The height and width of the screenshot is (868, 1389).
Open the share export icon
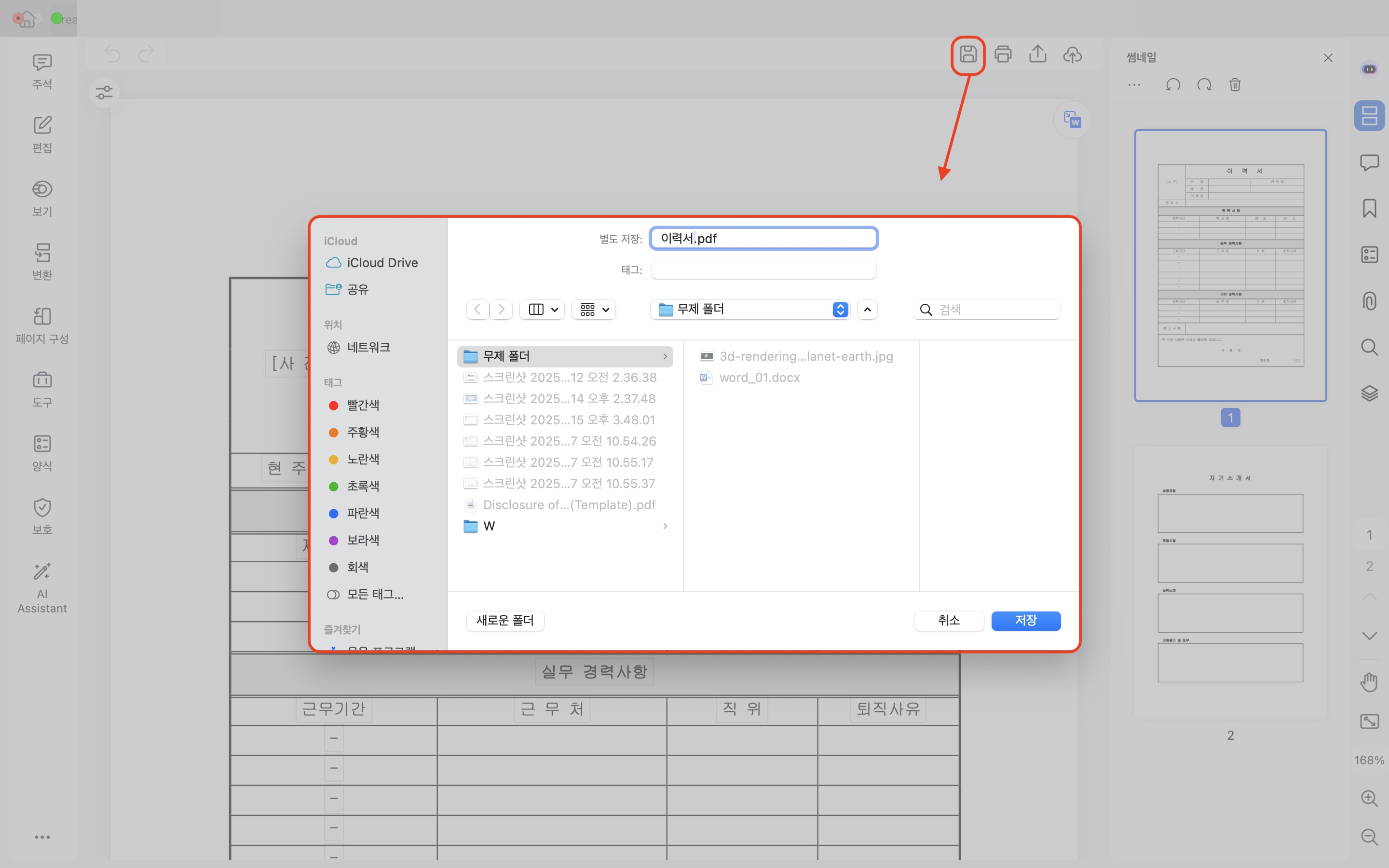click(1037, 54)
